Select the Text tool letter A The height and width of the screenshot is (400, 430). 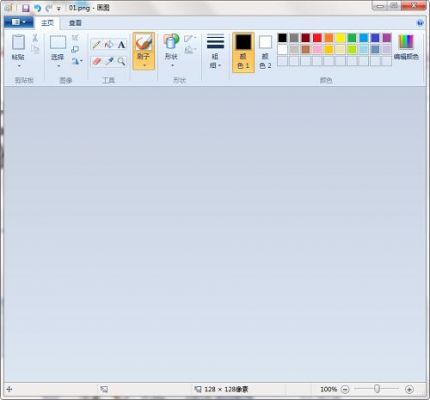coord(121,44)
